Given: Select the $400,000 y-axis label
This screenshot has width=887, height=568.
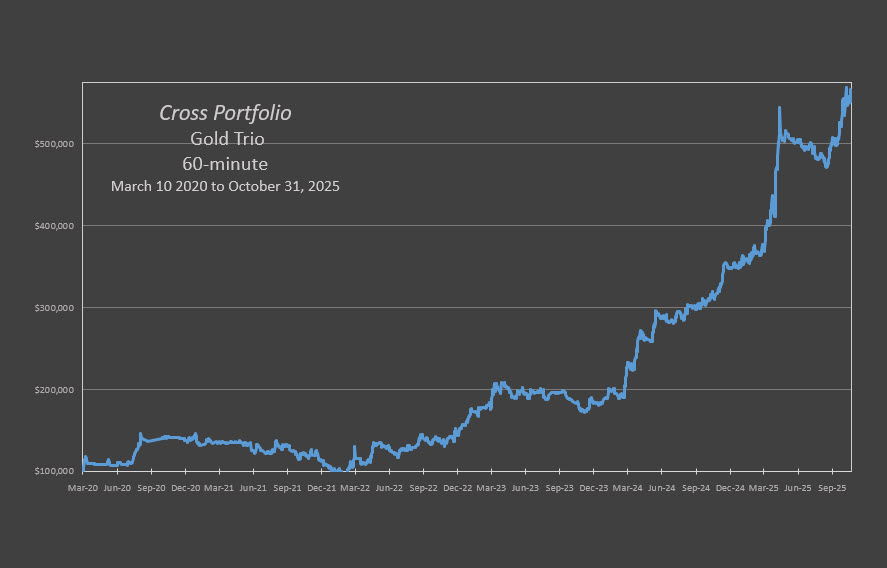Looking at the screenshot, I should pos(54,226).
